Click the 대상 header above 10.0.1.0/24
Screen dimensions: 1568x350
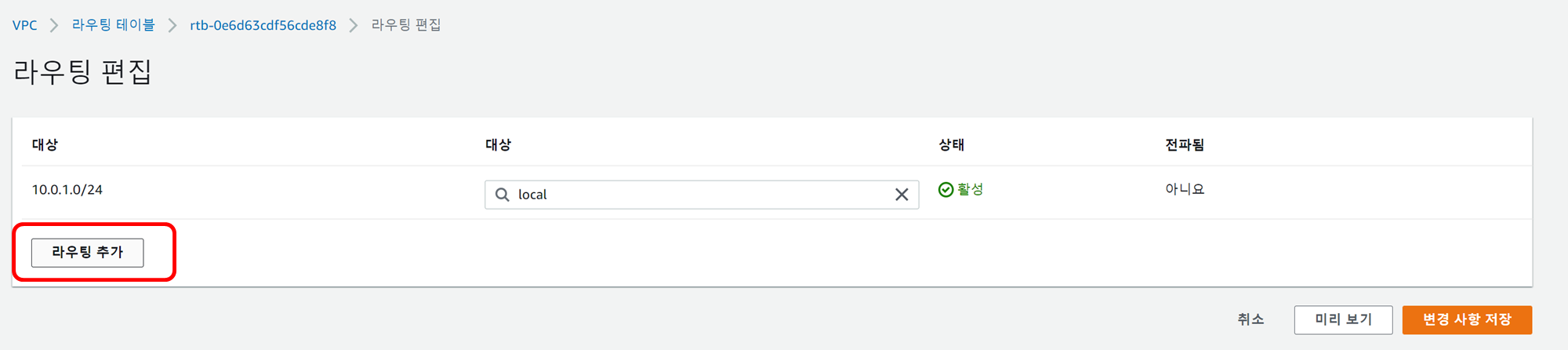[x=45, y=144]
